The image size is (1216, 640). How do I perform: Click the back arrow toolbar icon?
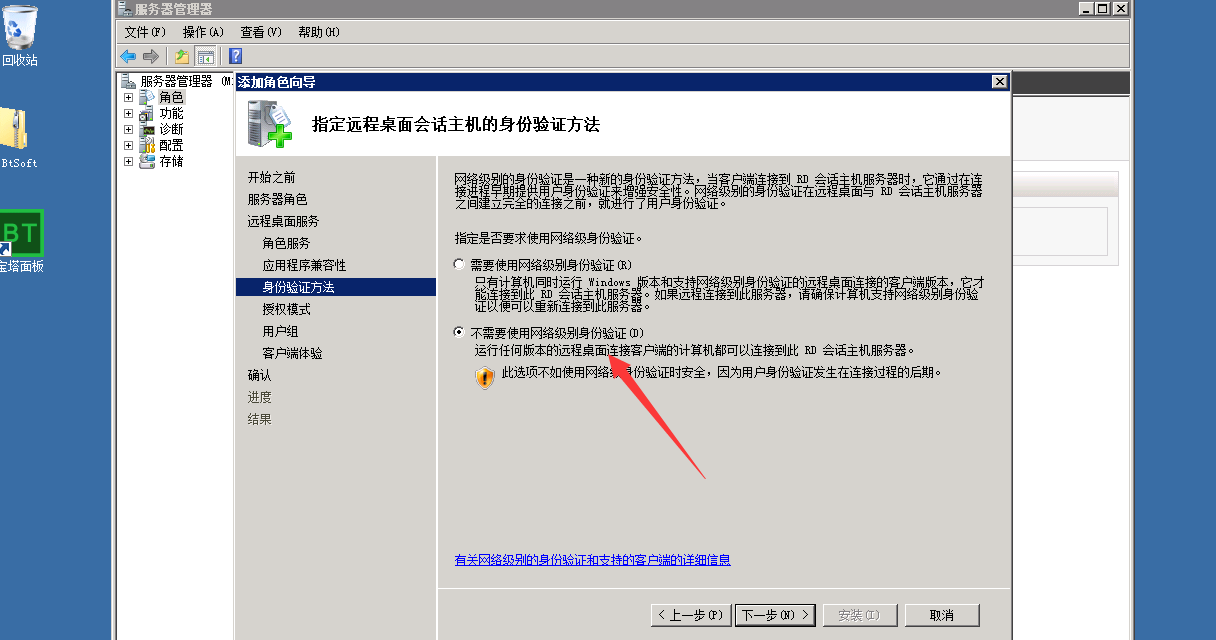pos(128,56)
